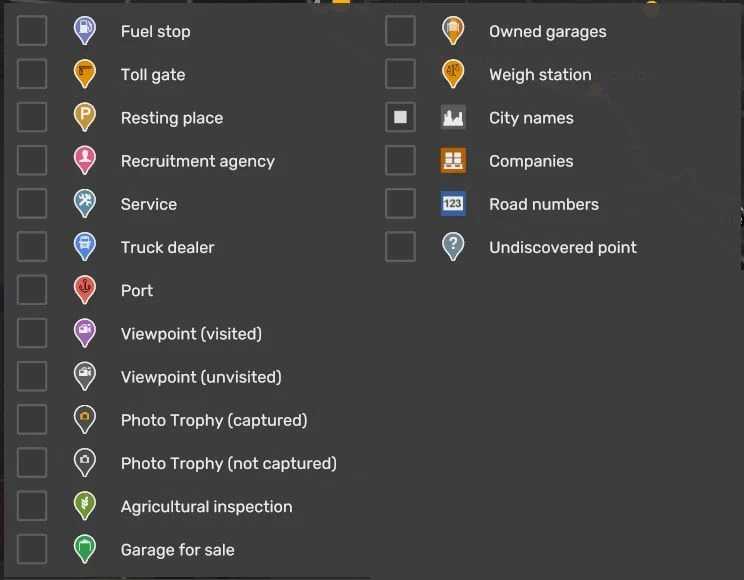Click the green Garage for sale icon
Viewport: 744px width, 580px height.
pos(85,548)
